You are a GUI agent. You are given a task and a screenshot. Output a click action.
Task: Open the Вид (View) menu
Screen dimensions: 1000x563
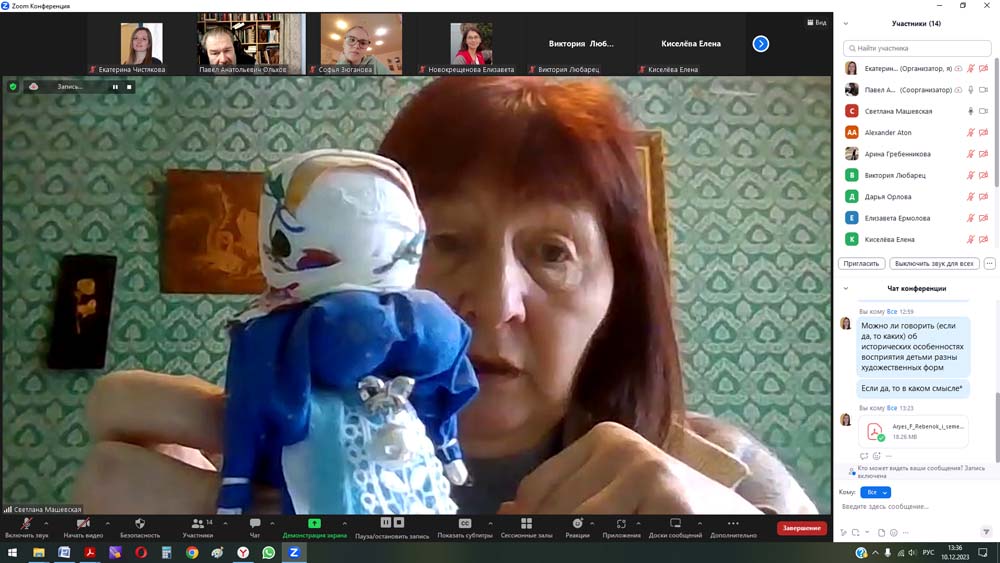pos(817,22)
